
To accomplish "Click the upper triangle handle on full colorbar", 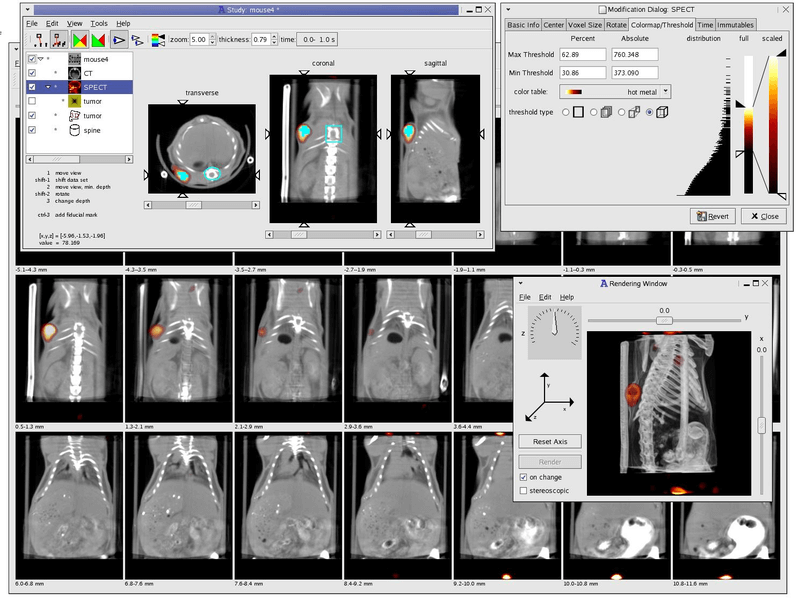I will 740,104.
